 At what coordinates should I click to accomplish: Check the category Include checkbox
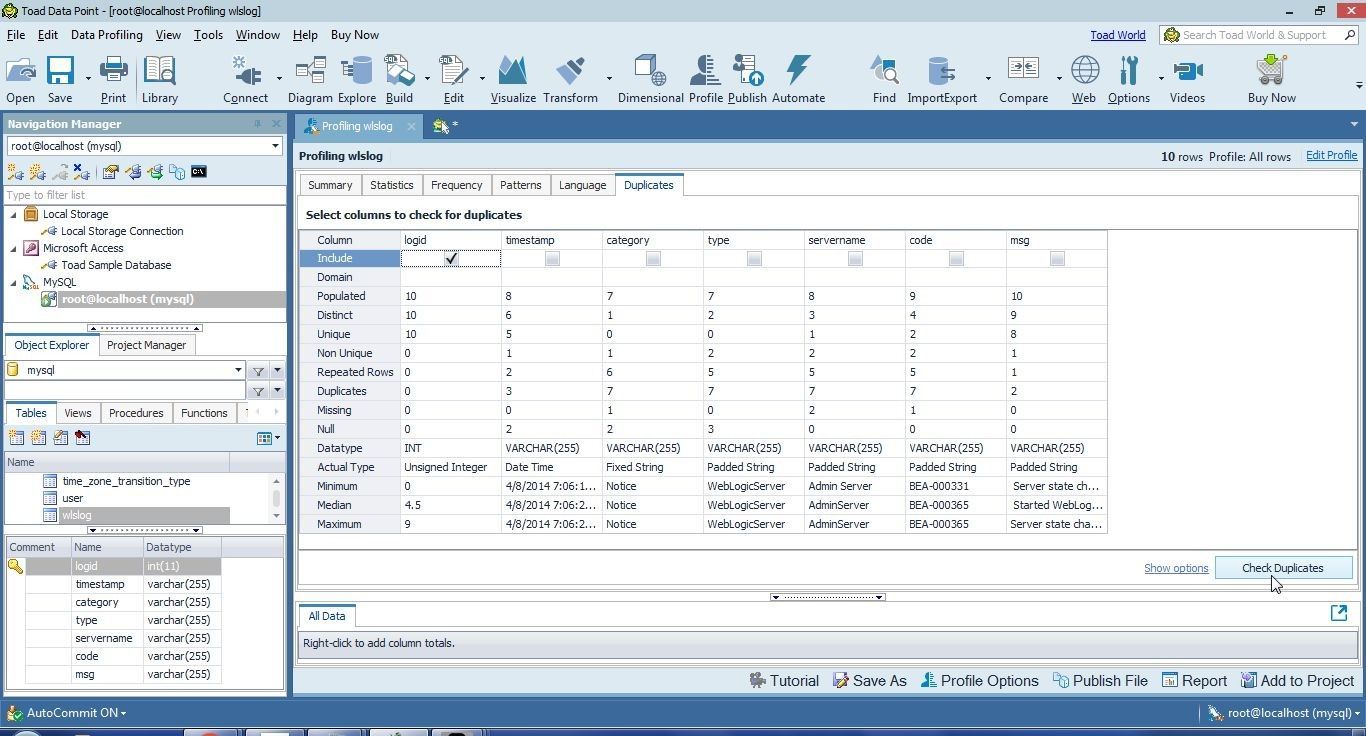click(x=653, y=258)
